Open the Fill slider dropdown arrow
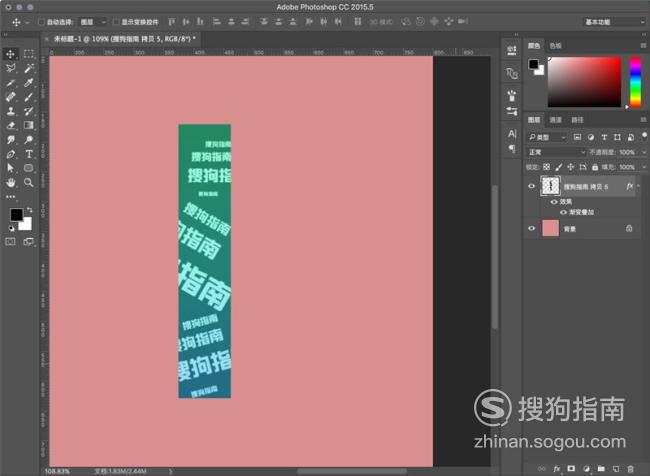 click(643, 167)
